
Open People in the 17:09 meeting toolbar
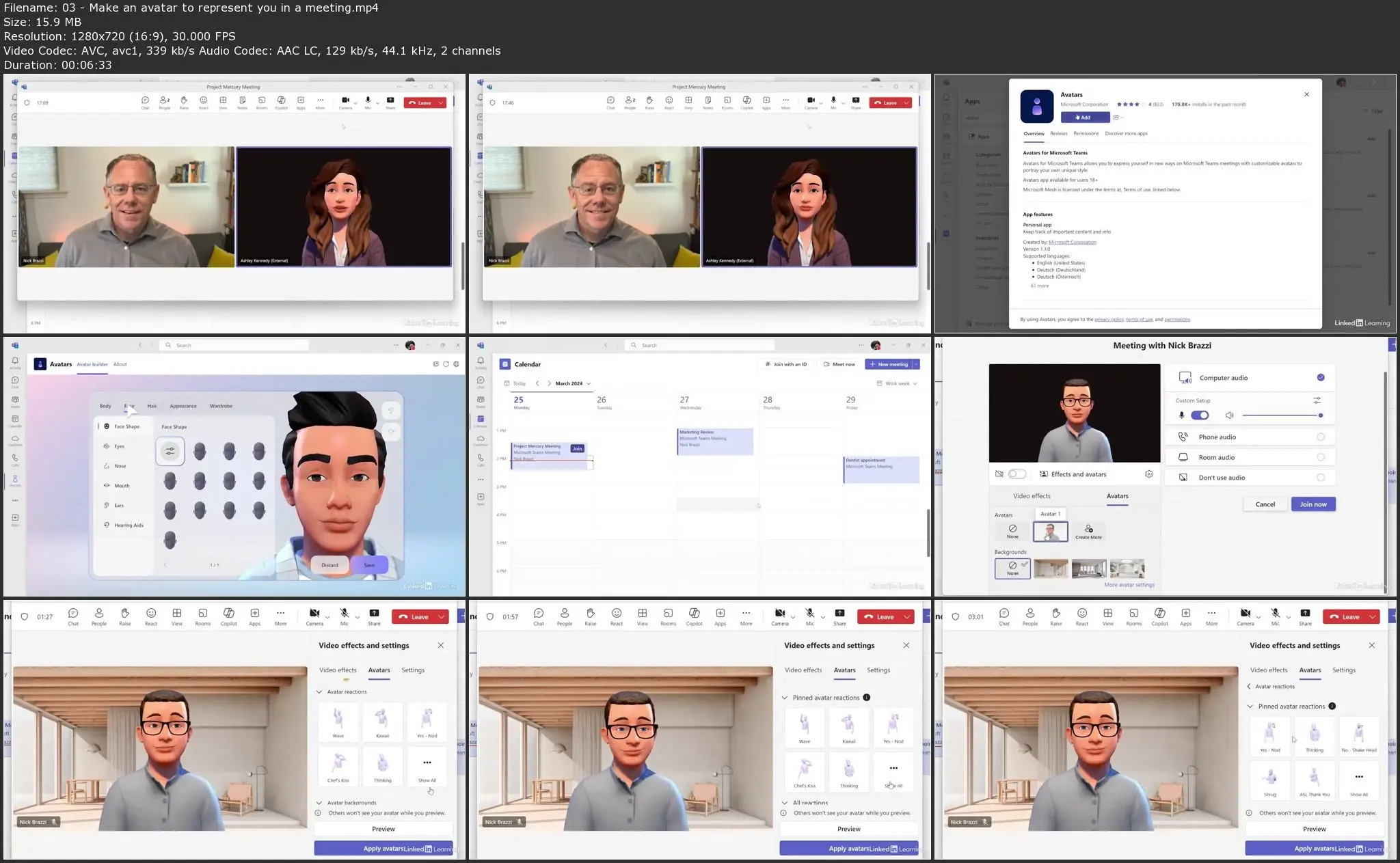(165, 102)
